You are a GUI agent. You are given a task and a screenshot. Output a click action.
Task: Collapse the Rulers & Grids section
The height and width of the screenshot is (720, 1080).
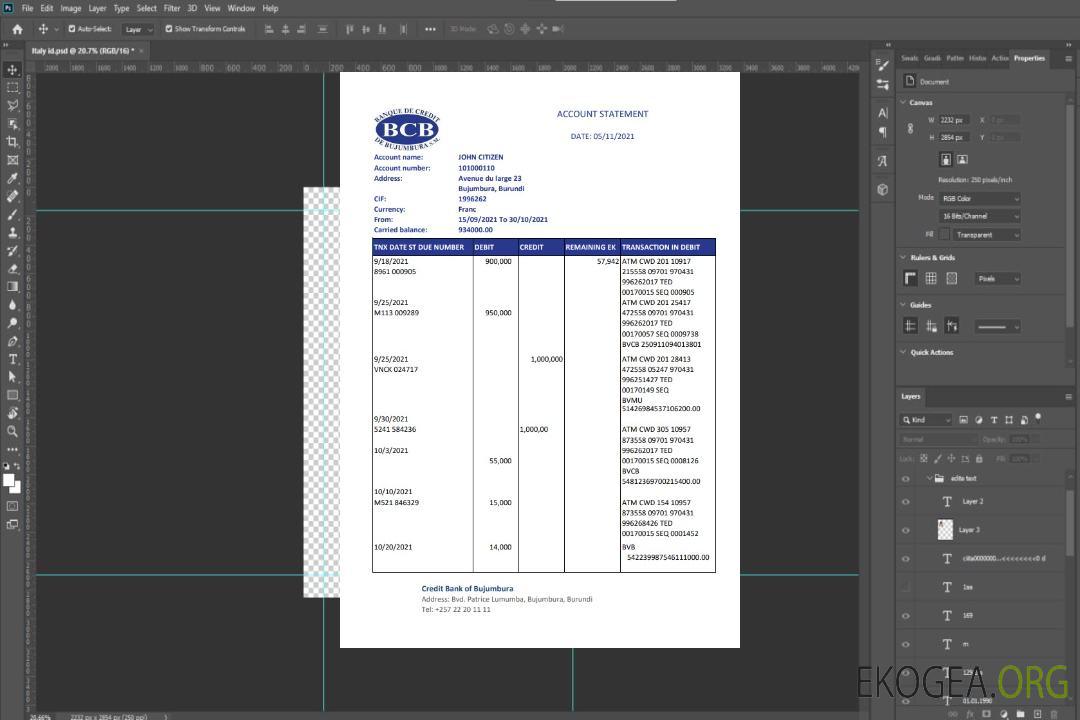(x=903, y=257)
